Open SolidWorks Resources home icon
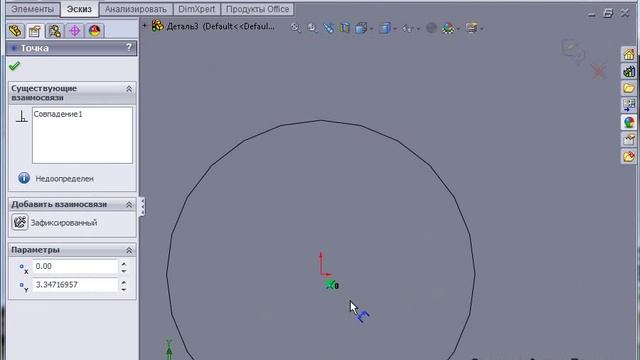Image resolution: width=640 pixels, height=360 pixels. 629,54
